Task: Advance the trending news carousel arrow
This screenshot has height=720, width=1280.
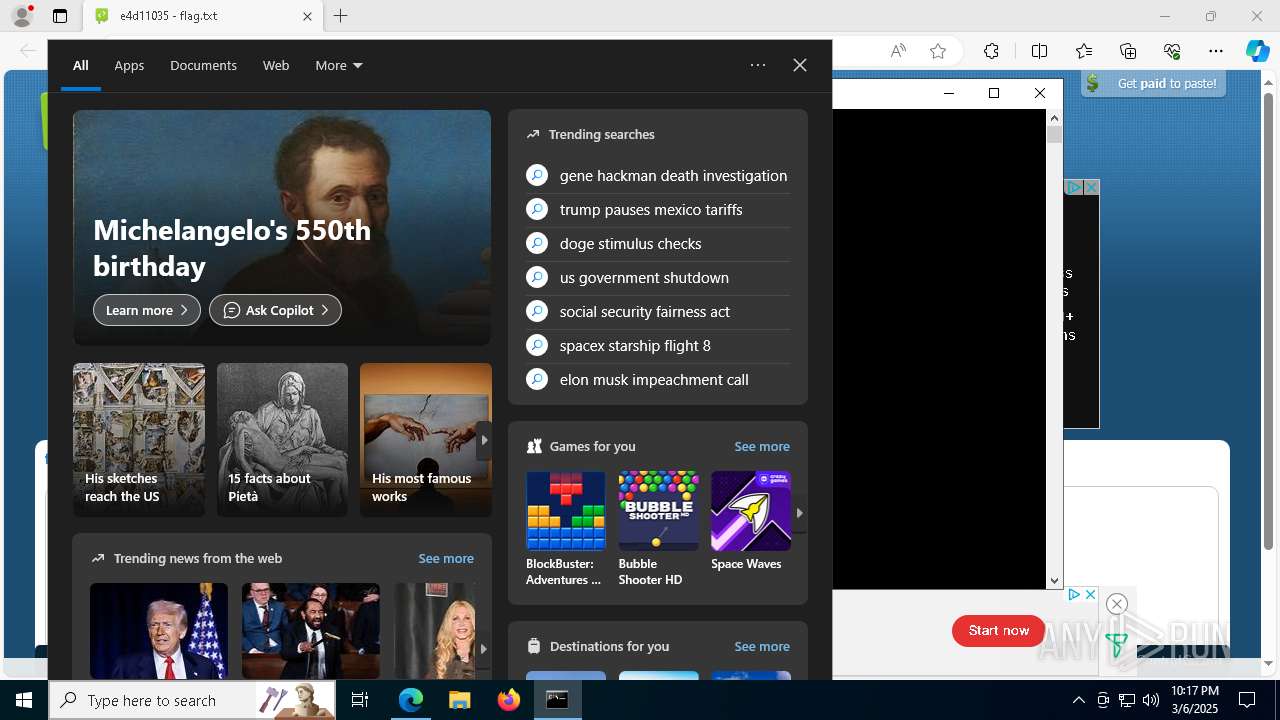Action: click(x=483, y=648)
